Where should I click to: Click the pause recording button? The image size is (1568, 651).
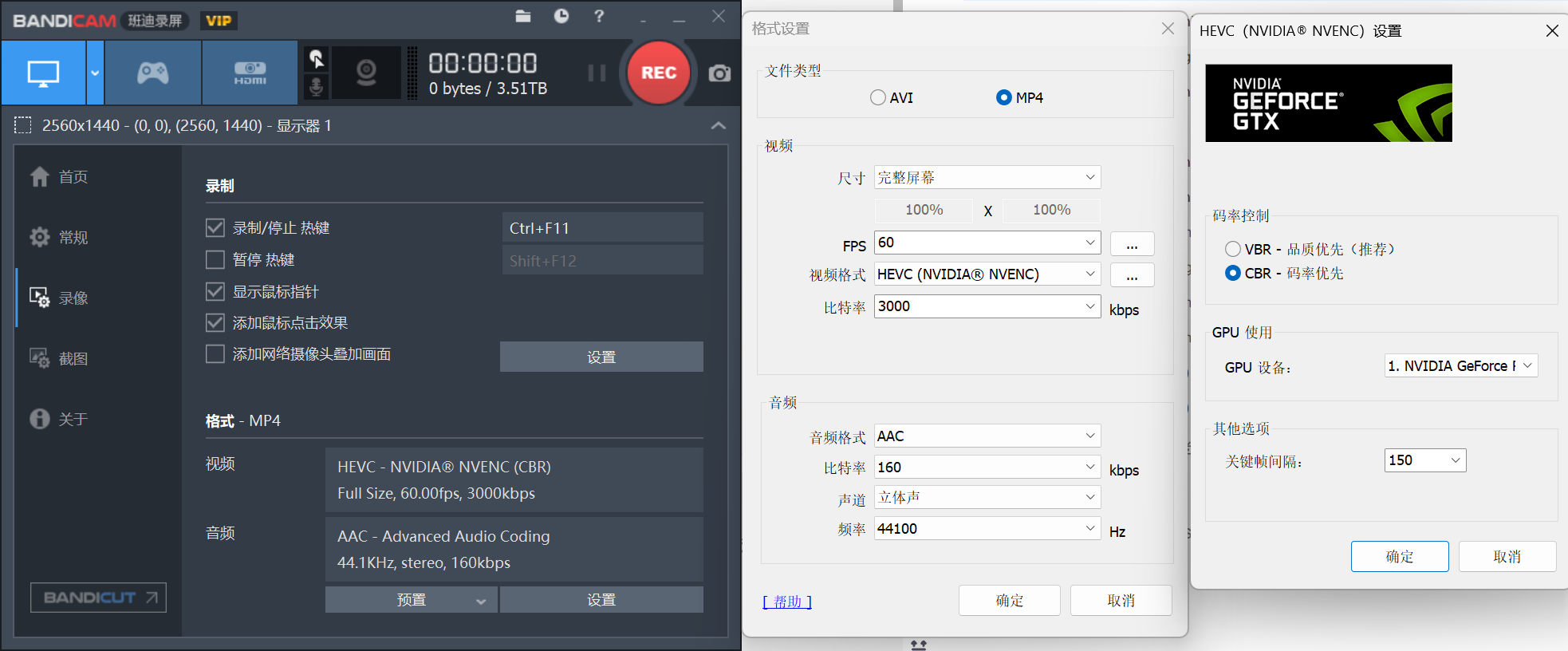tap(597, 73)
